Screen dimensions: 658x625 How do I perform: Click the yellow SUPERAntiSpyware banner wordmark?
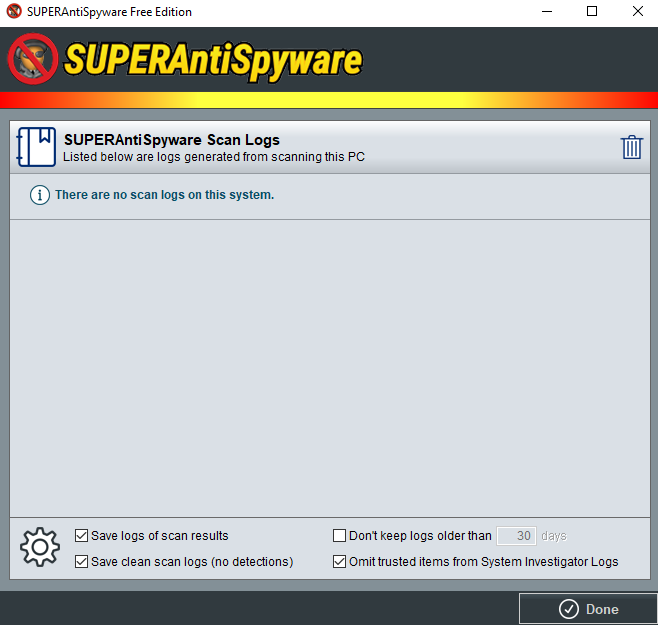(x=213, y=60)
